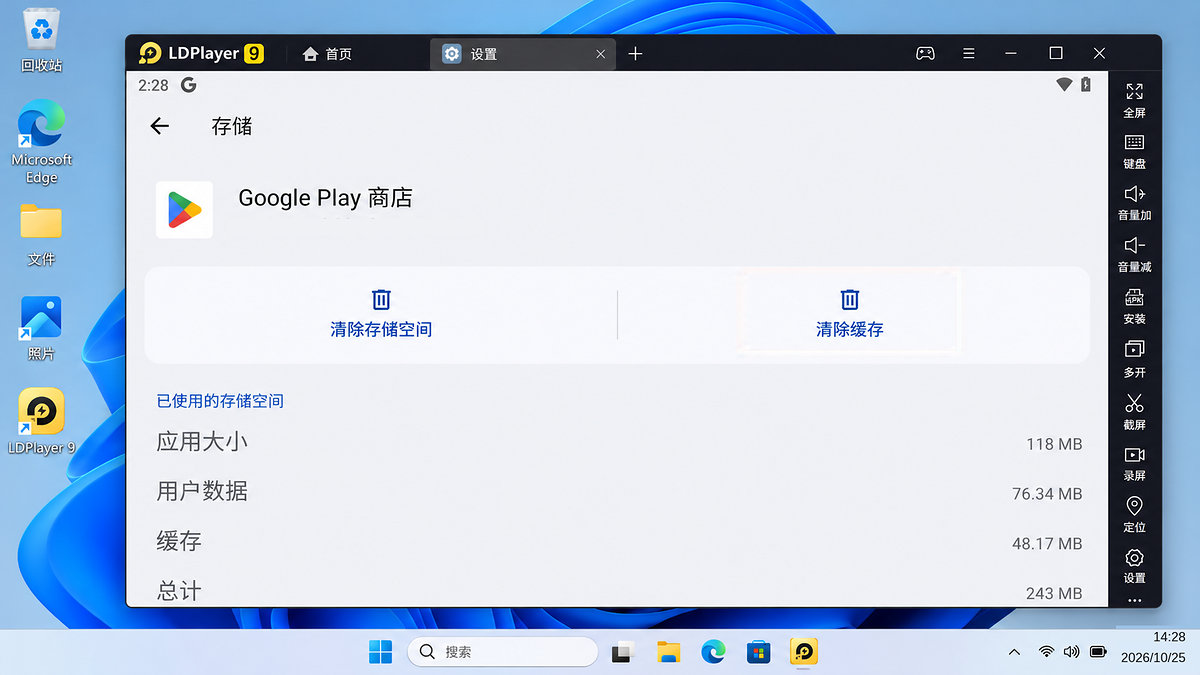
Task: Click 清除存储空间 trash button
Action: pos(381,314)
